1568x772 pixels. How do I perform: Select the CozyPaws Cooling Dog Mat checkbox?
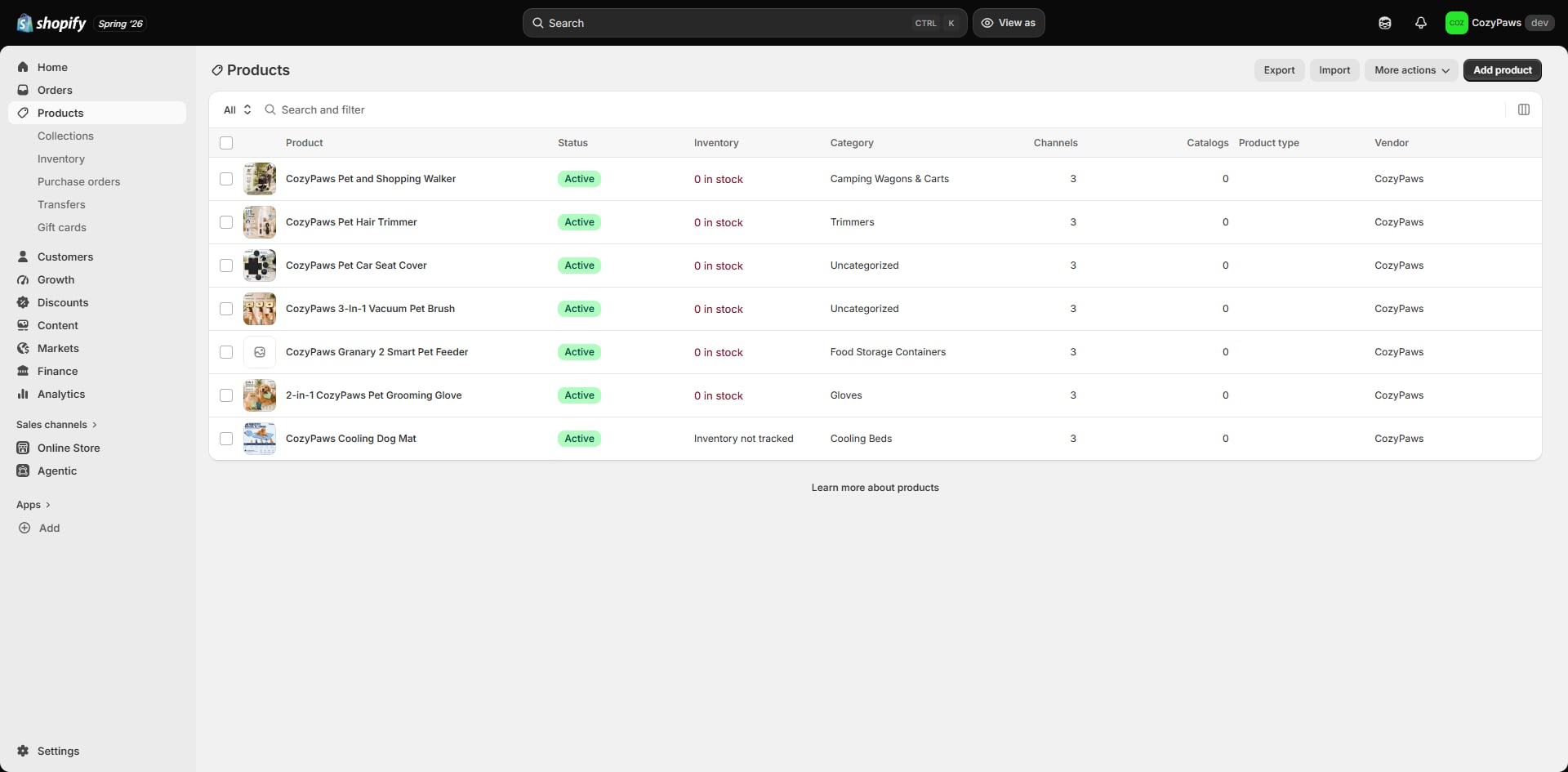point(226,439)
